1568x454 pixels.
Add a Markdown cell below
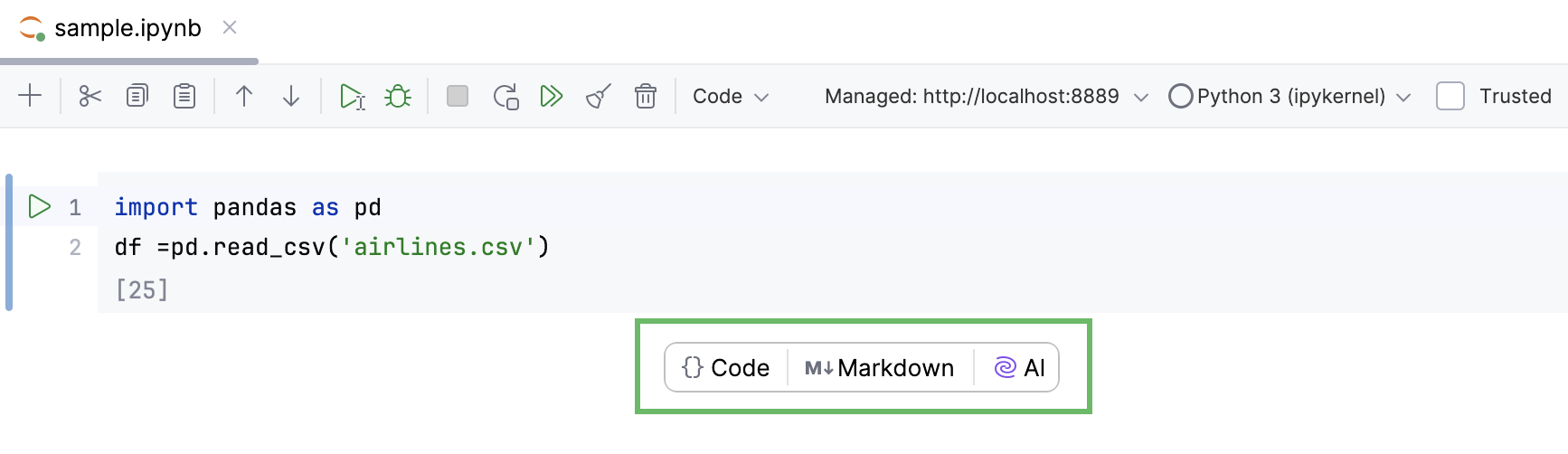pyautogui.click(x=880, y=368)
